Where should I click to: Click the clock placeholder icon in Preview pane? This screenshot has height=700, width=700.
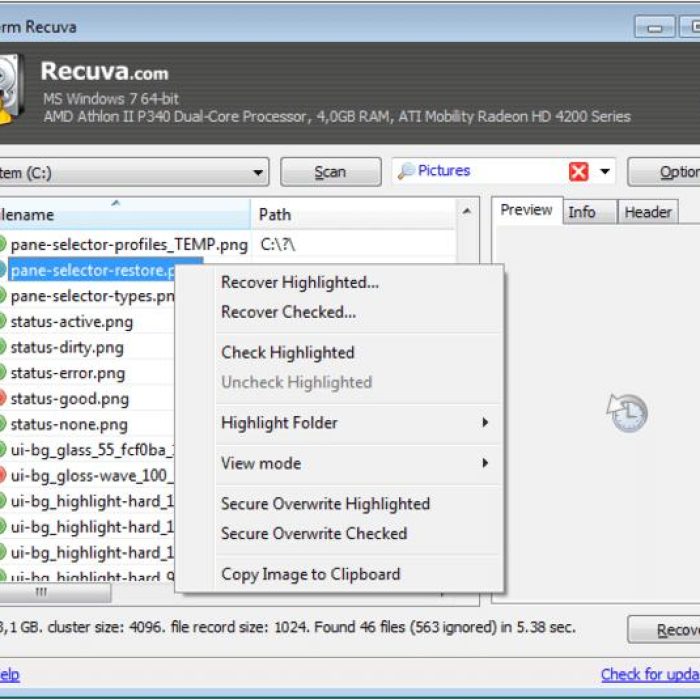(x=627, y=412)
